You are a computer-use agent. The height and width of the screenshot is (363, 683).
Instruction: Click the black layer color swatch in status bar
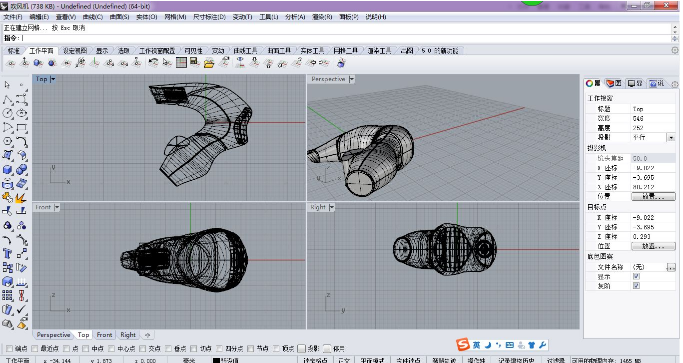[x=216, y=360]
